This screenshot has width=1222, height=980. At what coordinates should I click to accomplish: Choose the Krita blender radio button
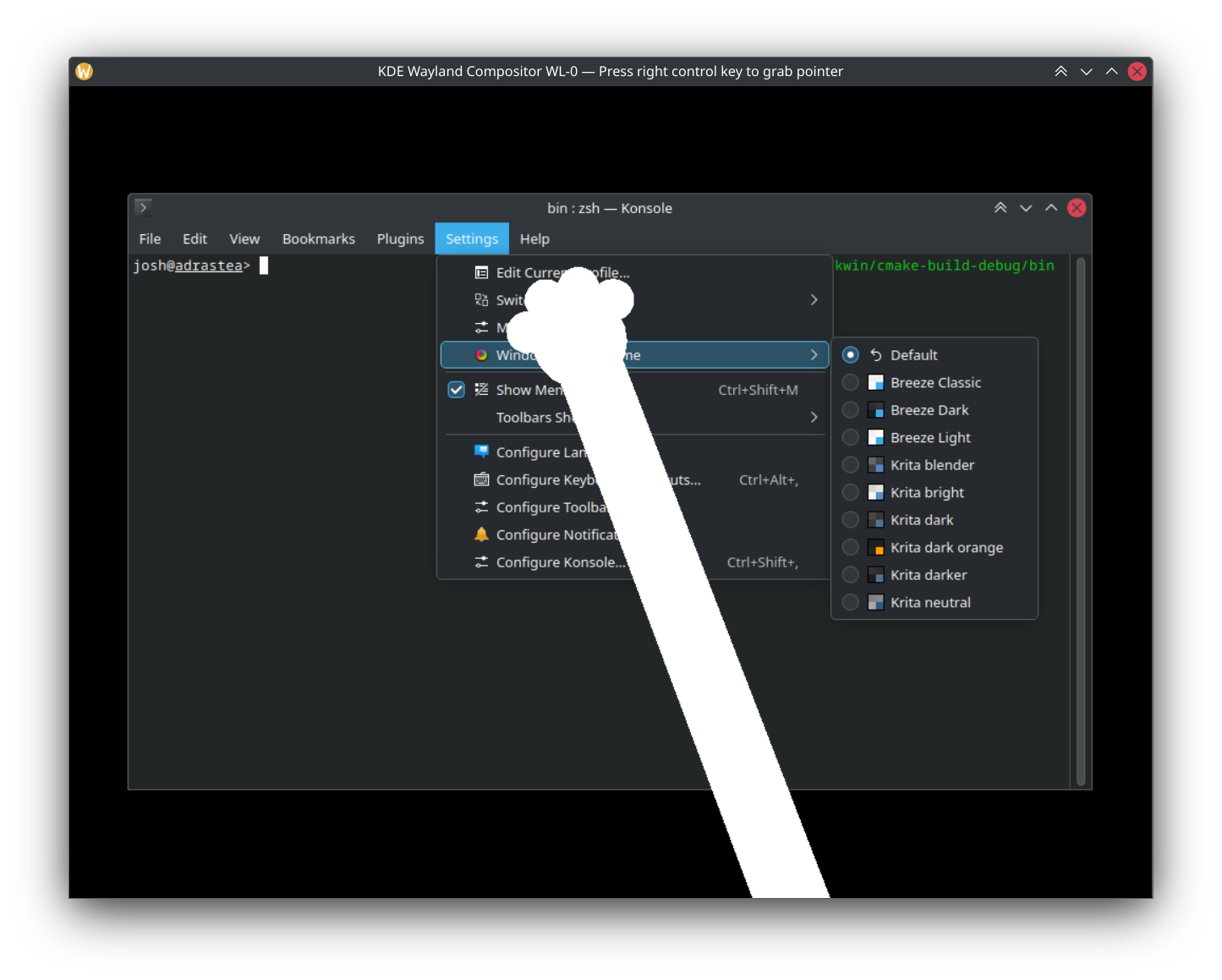click(851, 465)
